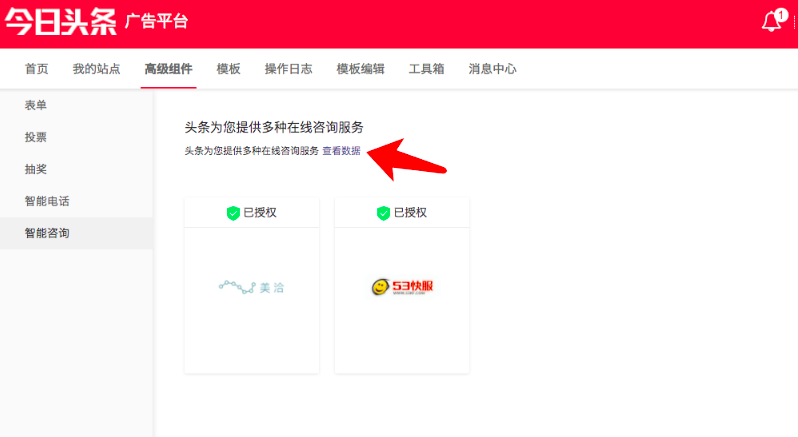Click the notification bell icon

[771, 23]
